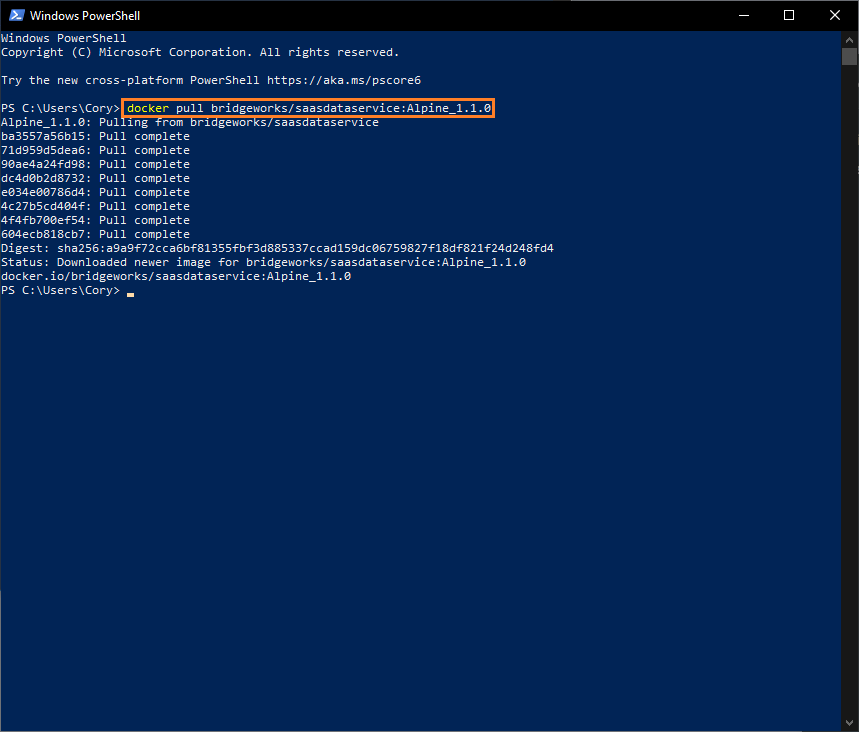This screenshot has height=732, width=859.
Task: Click the last PS C:\Users\Cory> prompt
Action: [x=60, y=290]
